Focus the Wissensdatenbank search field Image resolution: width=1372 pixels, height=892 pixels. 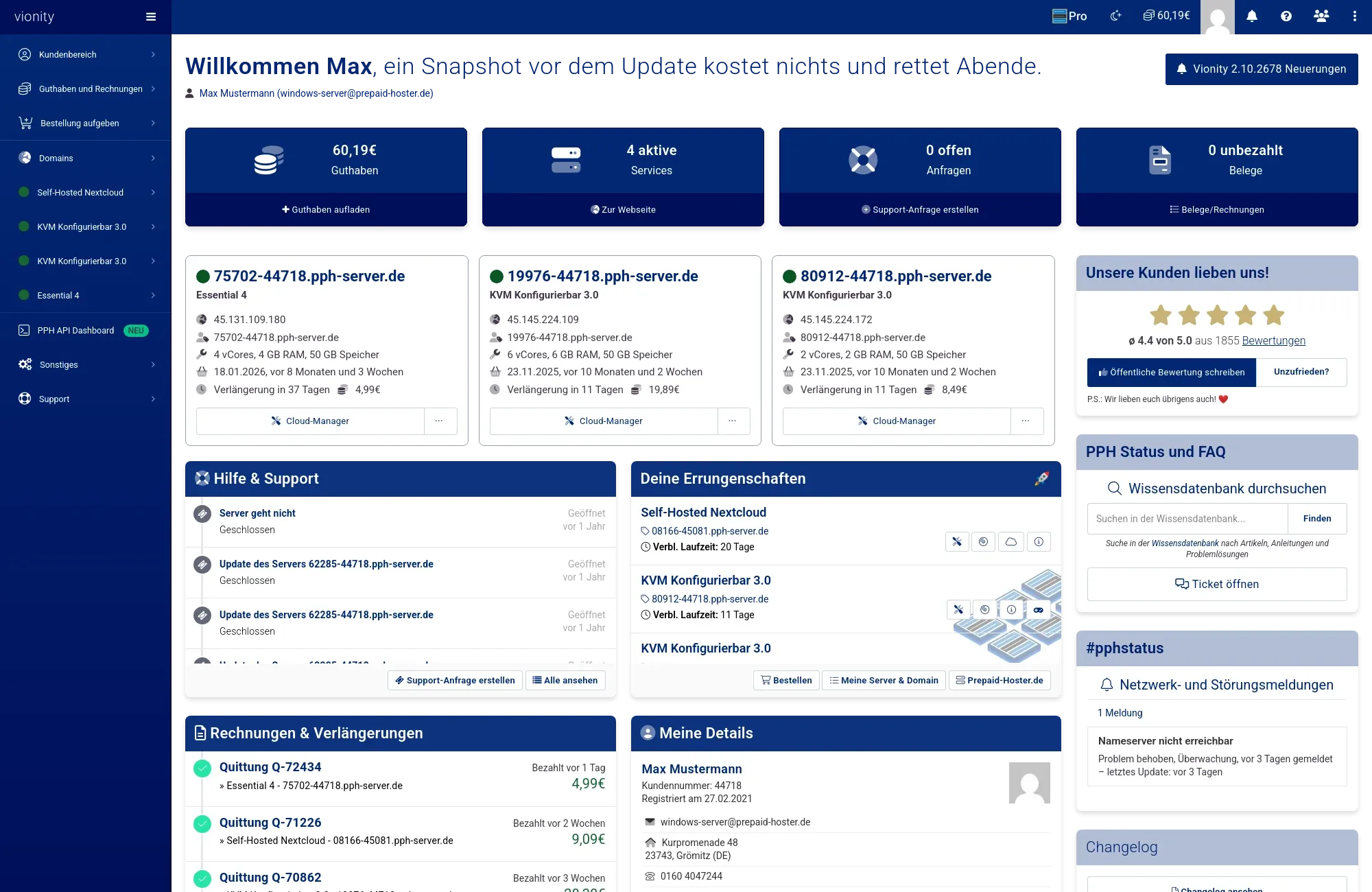tap(1187, 519)
